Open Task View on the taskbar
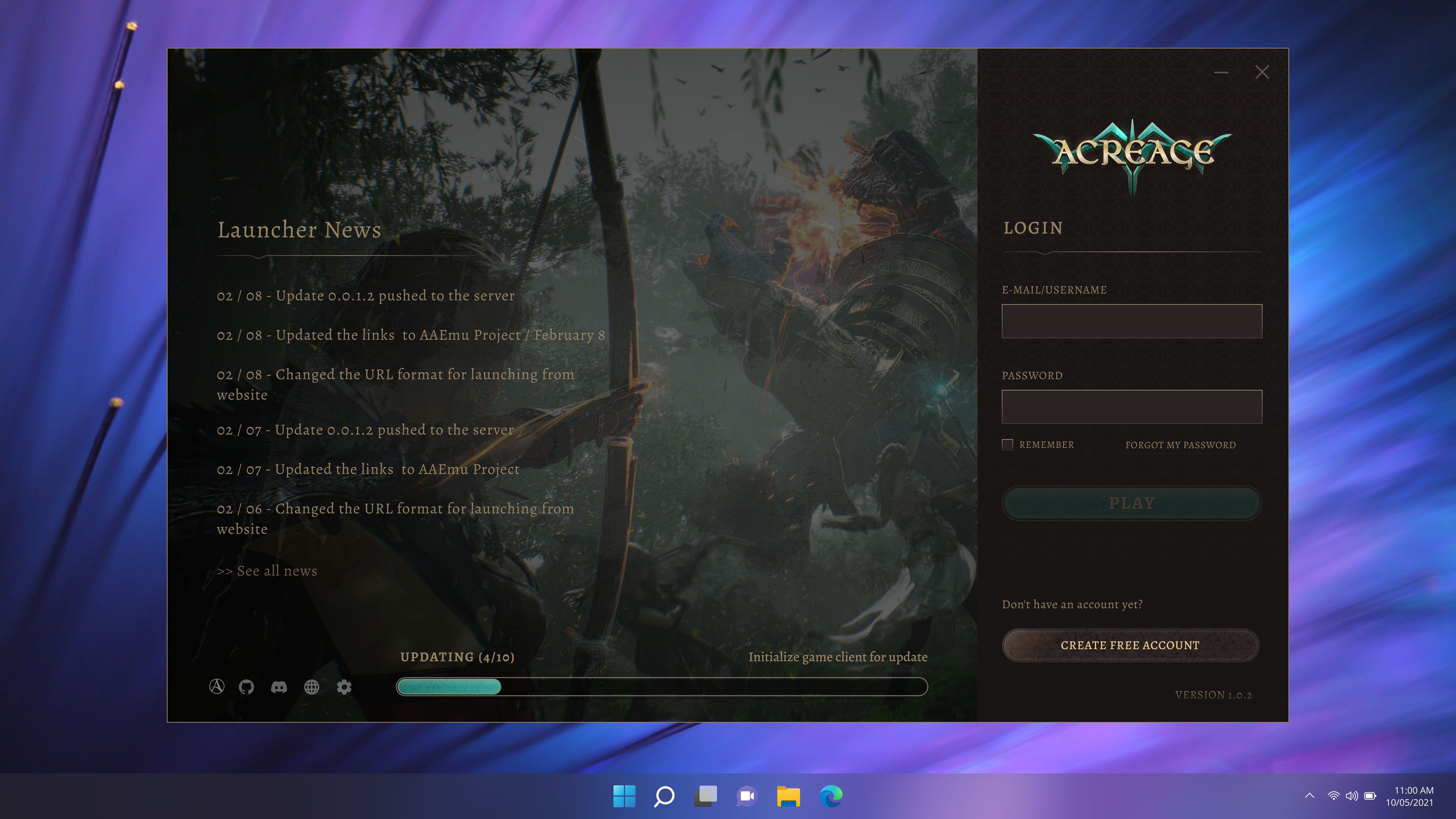Screen dimensions: 1456x819 [705, 796]
